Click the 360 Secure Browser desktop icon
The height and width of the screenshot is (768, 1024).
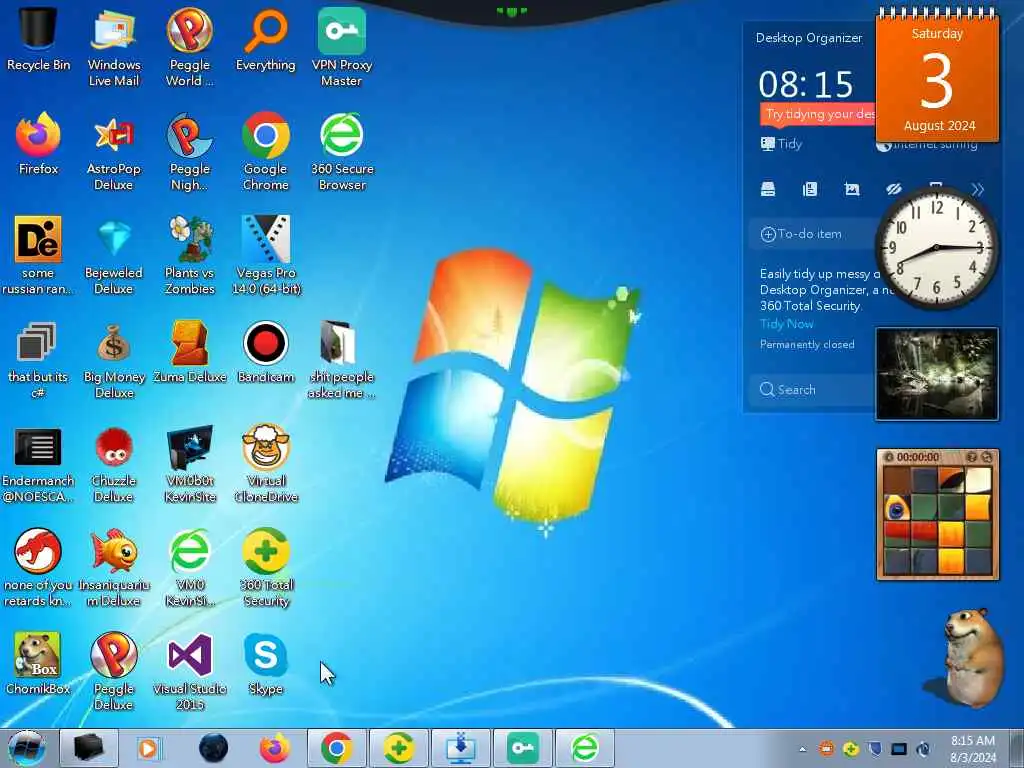click(x=342, y=152)
